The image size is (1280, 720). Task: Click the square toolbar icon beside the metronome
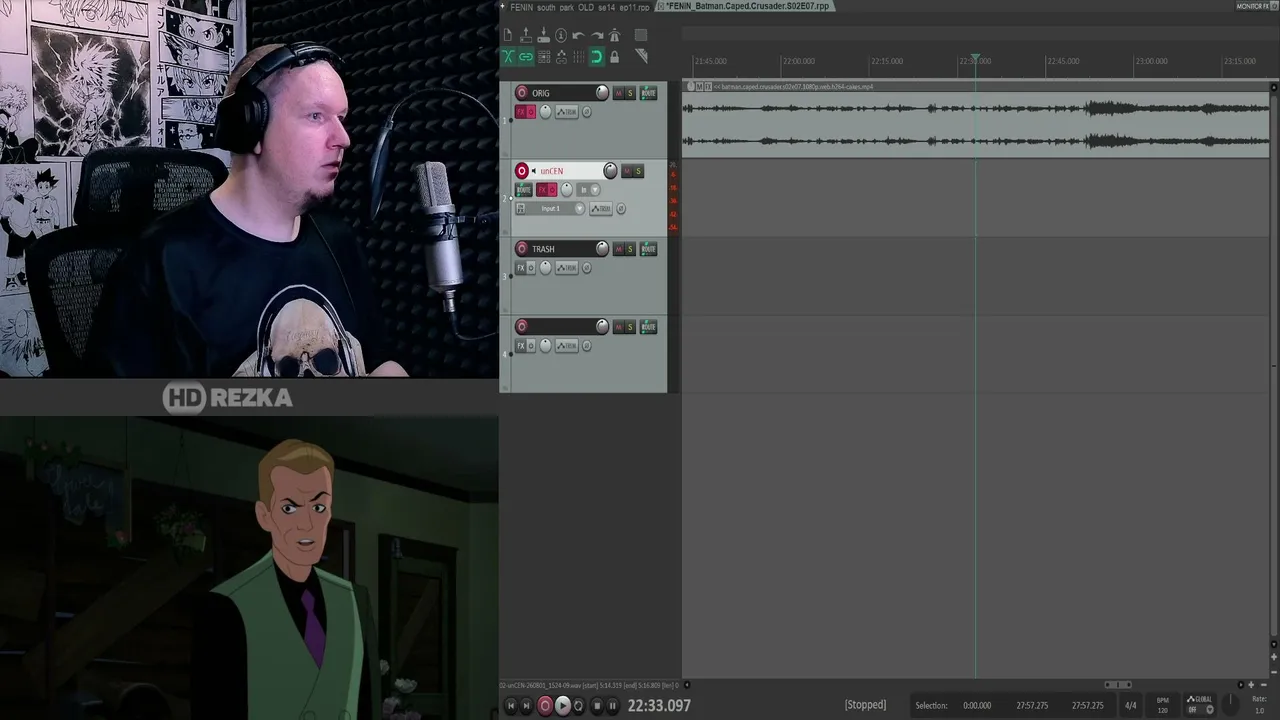tap(641, 35)
